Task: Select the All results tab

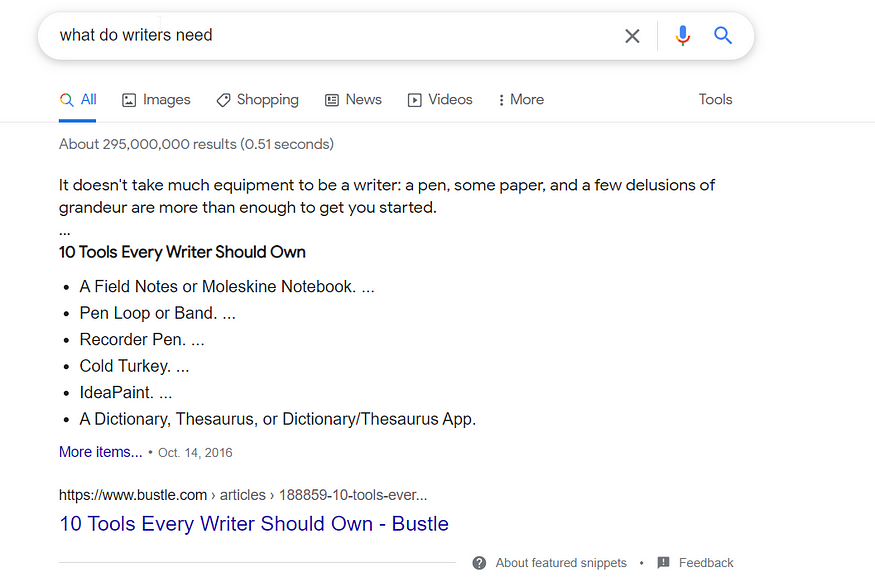Action: click(x=78, y=100)
